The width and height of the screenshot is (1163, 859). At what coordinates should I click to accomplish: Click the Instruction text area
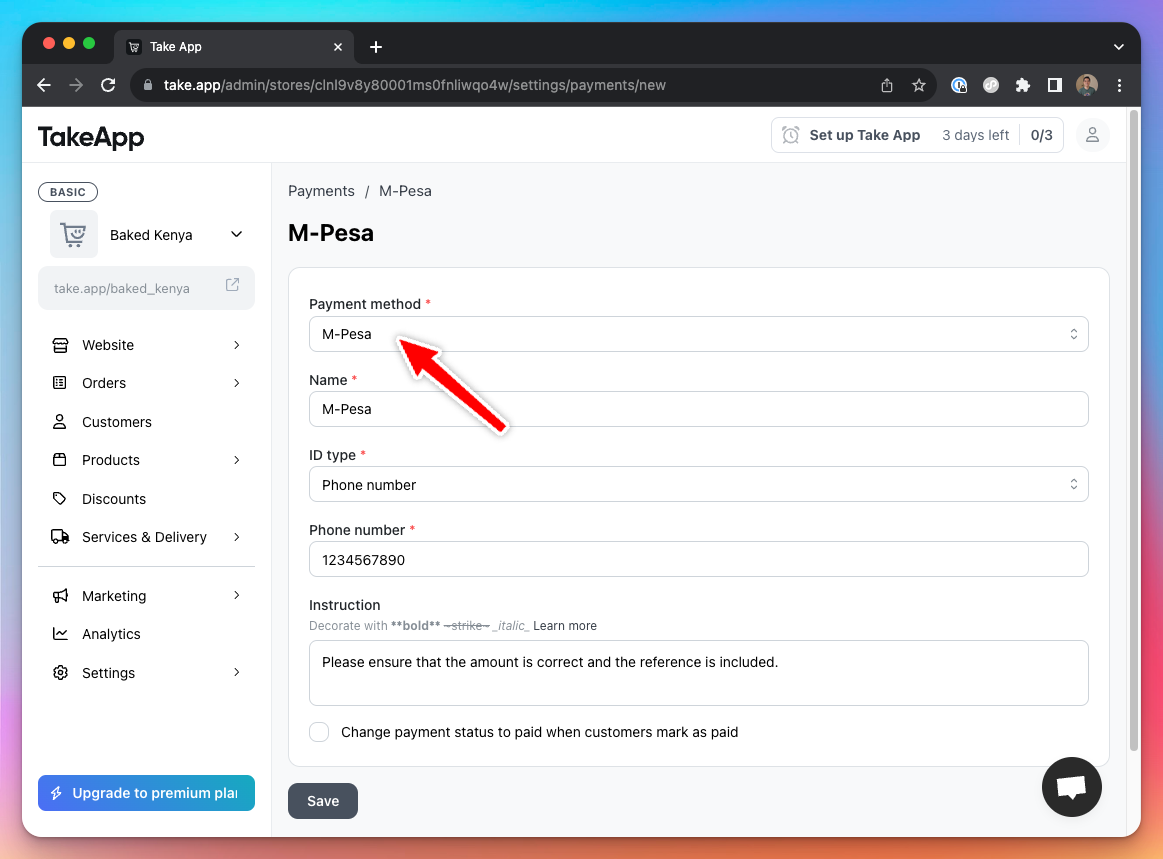(x=698, y=673)
